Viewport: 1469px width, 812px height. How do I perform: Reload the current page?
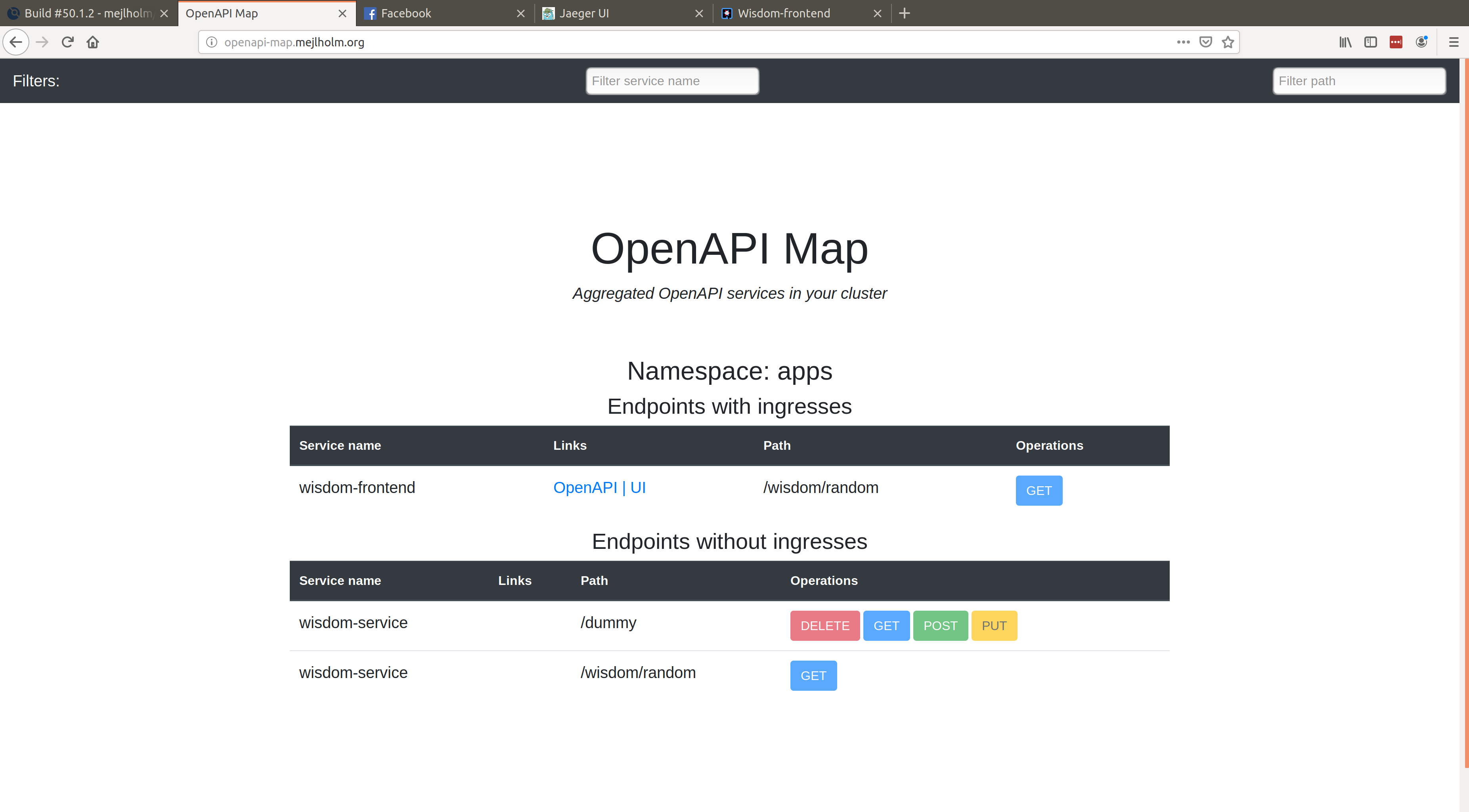tap(67, 42)
